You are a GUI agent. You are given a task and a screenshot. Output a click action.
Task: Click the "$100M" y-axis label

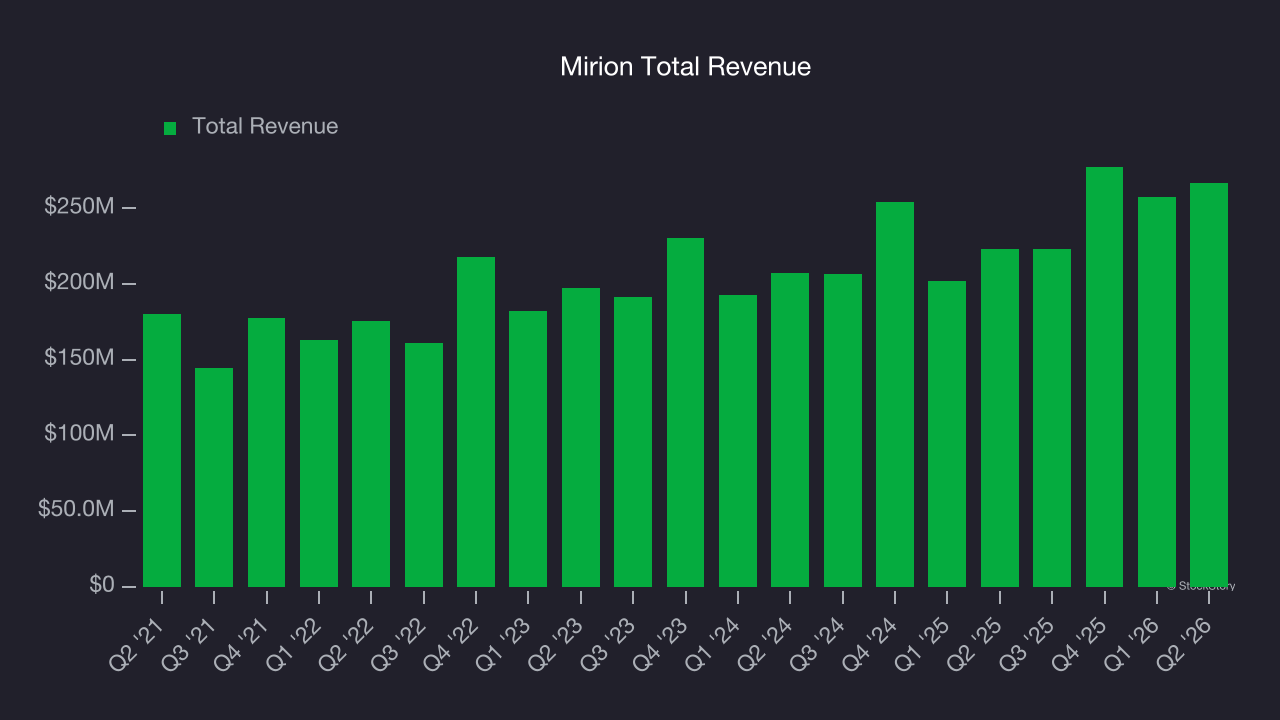tap(79, 434)
